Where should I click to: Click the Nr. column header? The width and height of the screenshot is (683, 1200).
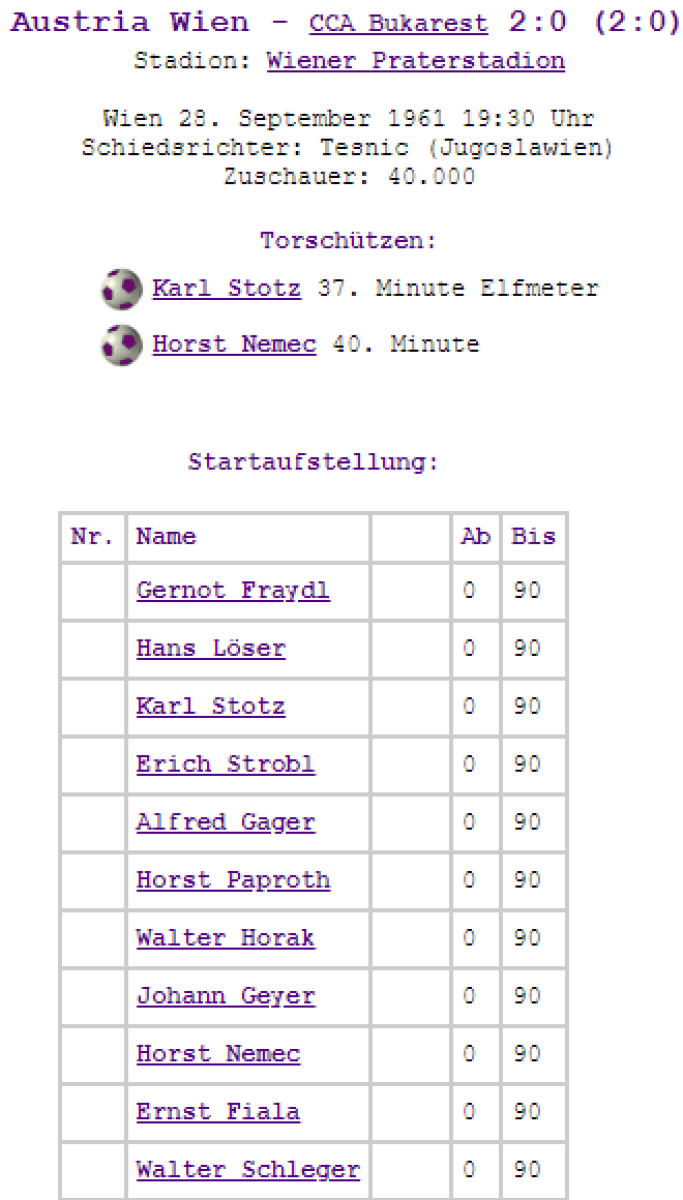coord(92,537)
